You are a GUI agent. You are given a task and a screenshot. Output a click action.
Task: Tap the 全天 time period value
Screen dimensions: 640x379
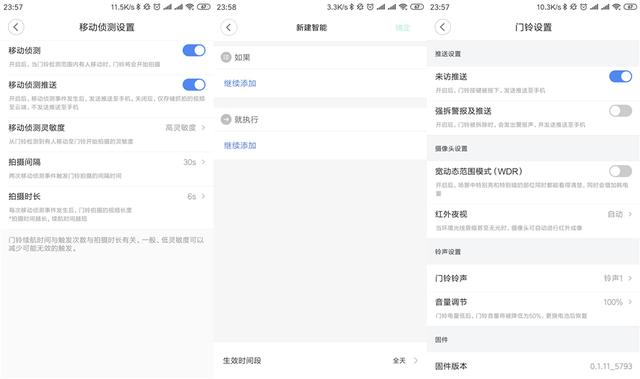(399, 361)
